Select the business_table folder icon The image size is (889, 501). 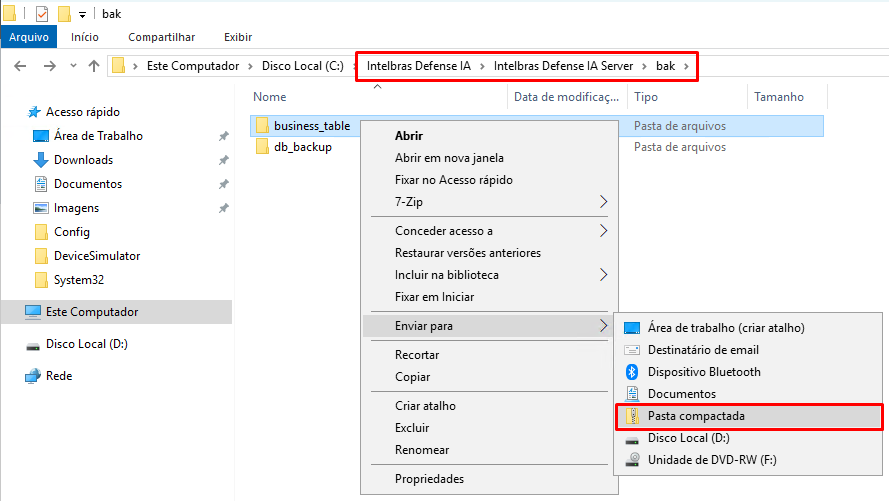[x=262, y=125]
